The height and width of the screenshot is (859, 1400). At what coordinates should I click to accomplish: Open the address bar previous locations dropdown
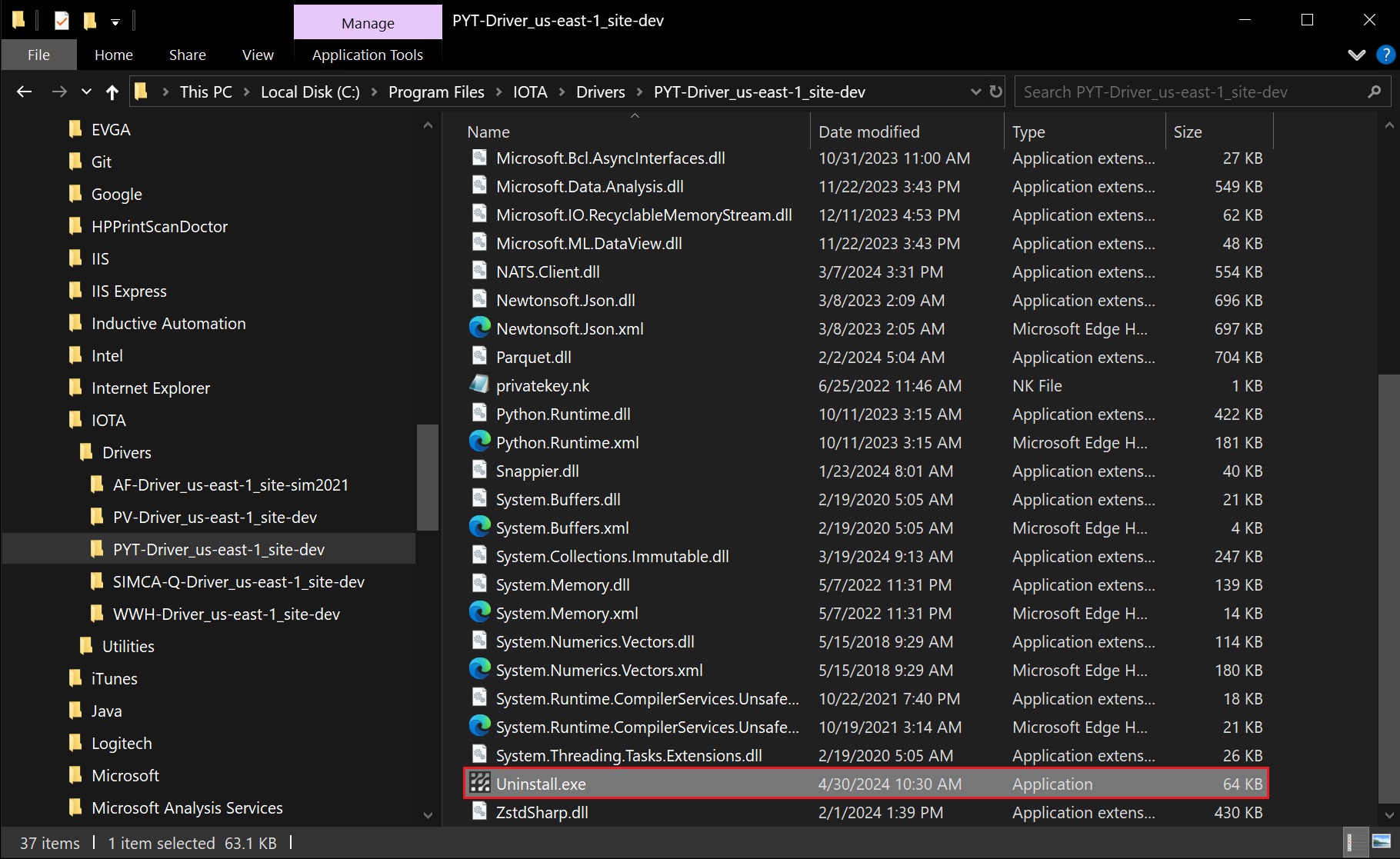coord(975,92)
